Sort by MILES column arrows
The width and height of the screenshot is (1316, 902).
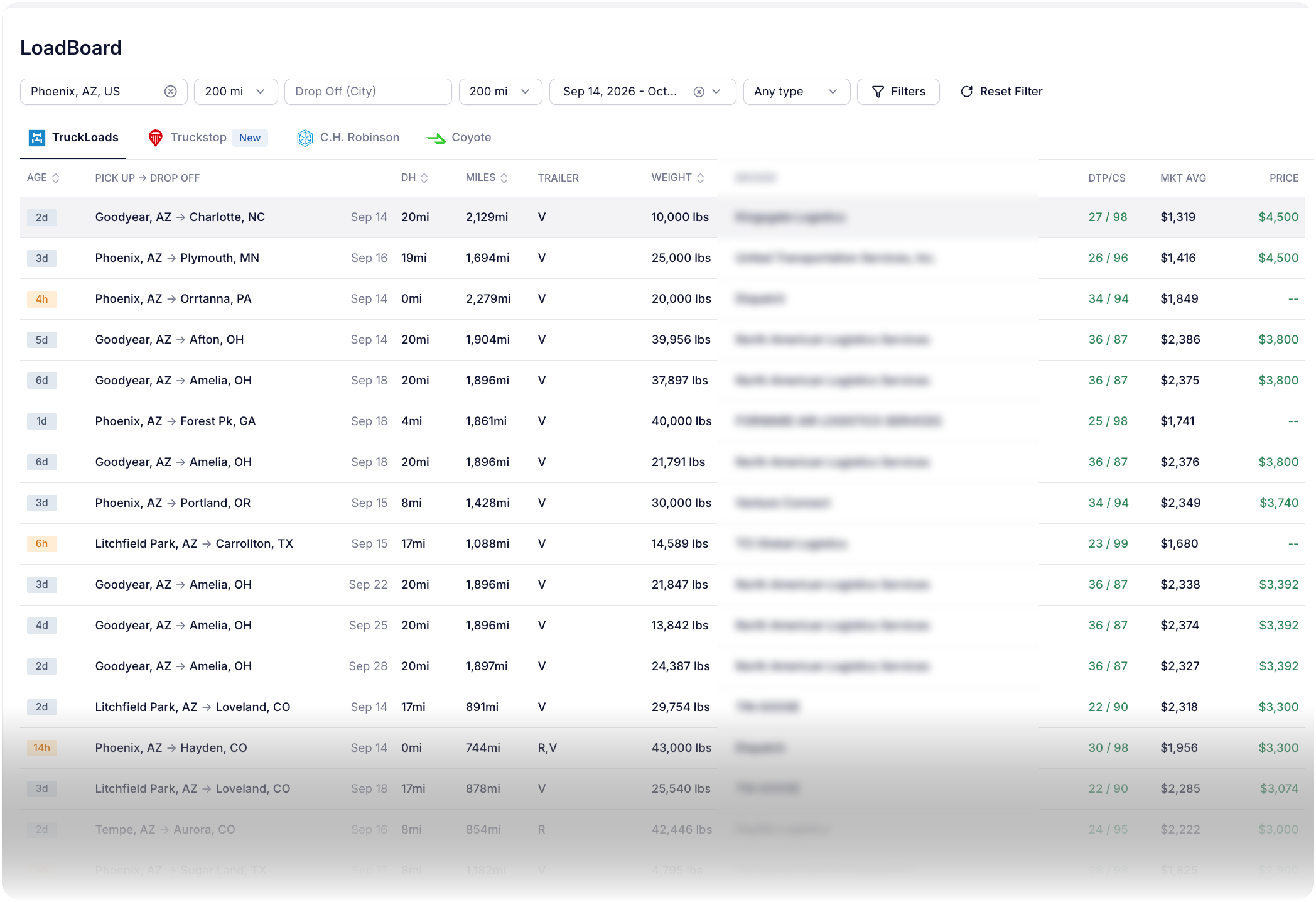tap(504, 178)
